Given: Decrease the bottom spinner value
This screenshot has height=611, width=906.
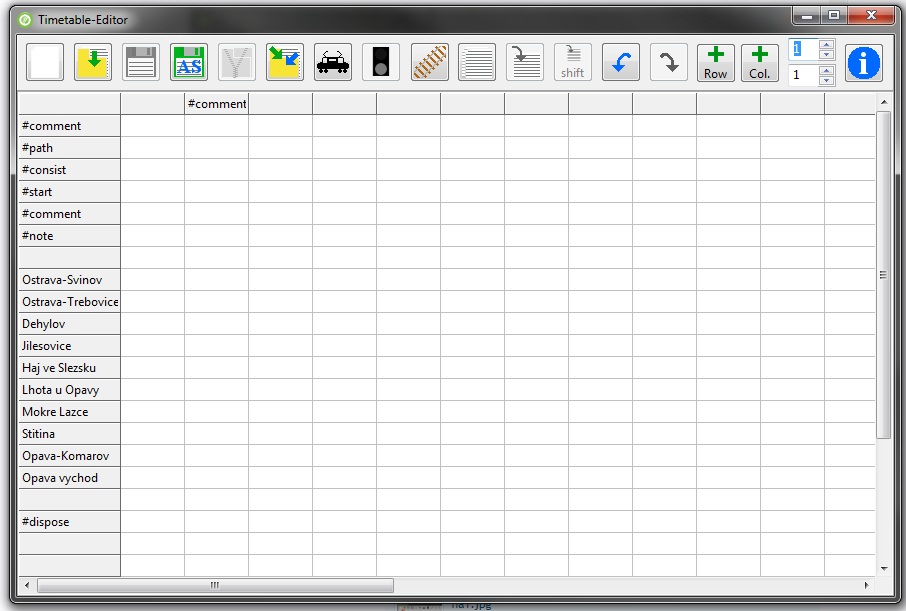Looking at the screenshot, I should tap(826, 80).
